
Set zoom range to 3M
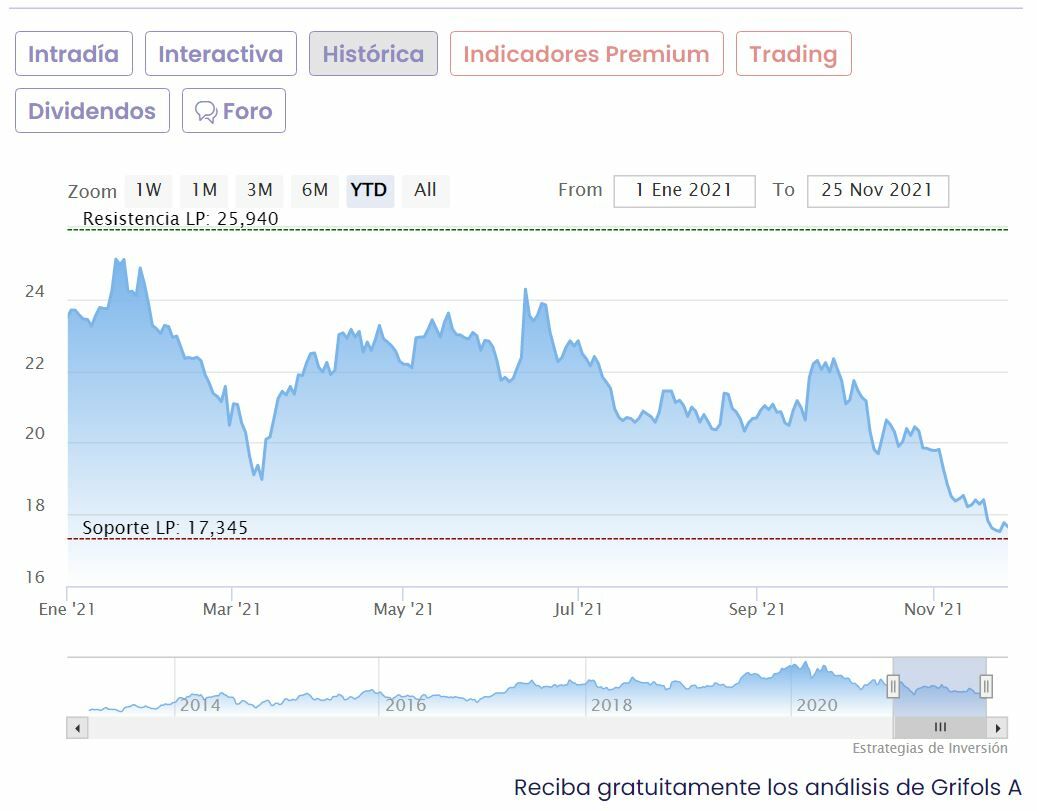click(260, 190)
